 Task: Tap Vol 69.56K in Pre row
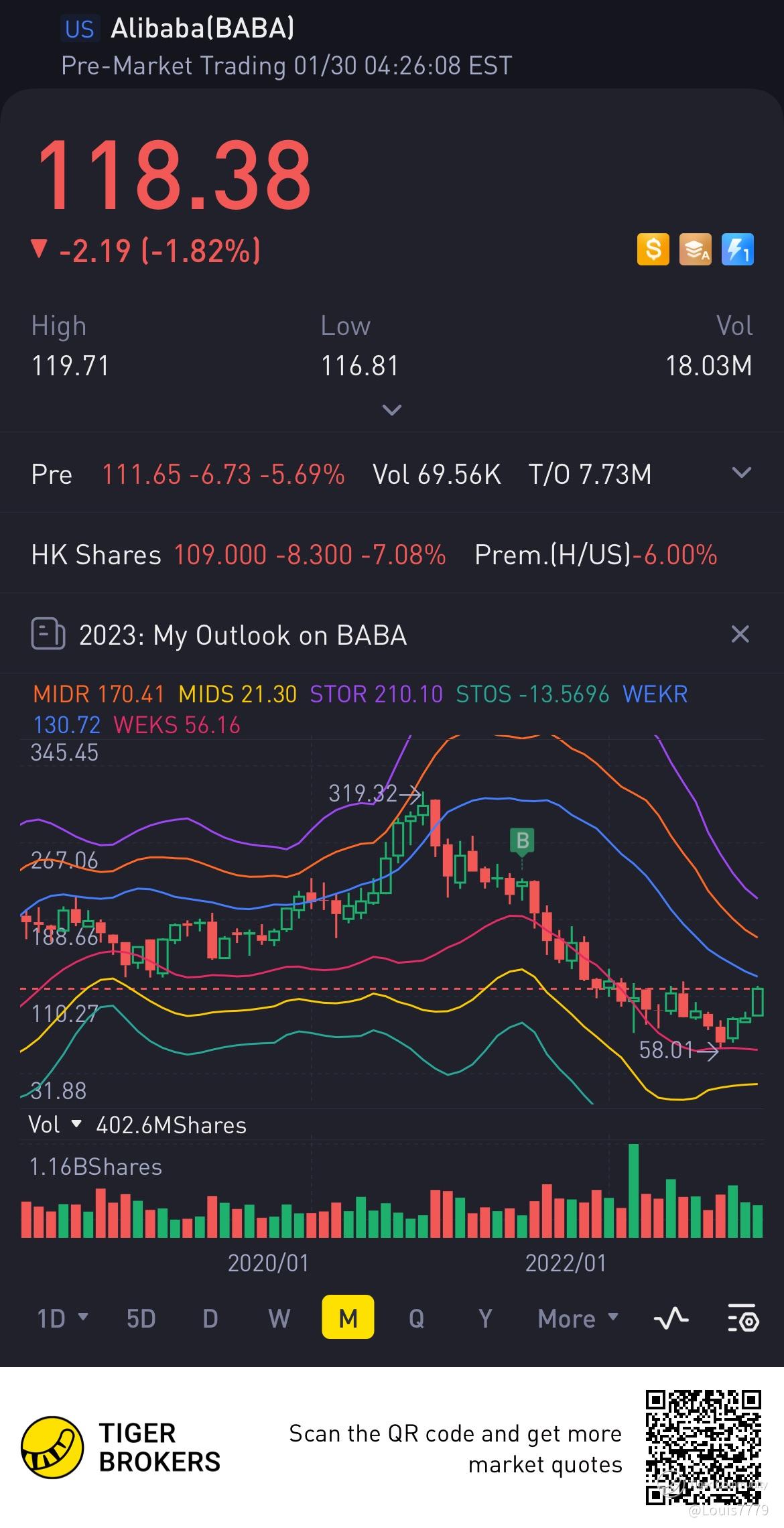(437, 474)
